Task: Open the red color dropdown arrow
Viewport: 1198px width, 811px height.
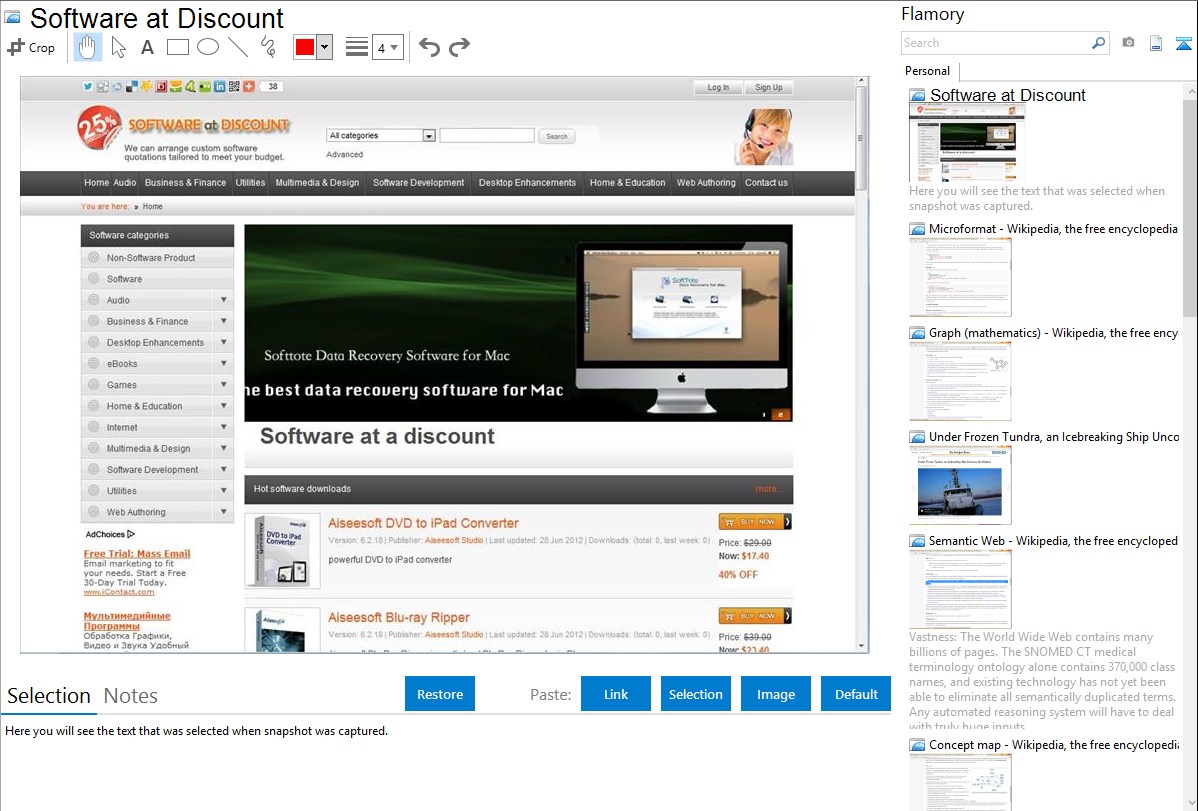Action: 324,47
